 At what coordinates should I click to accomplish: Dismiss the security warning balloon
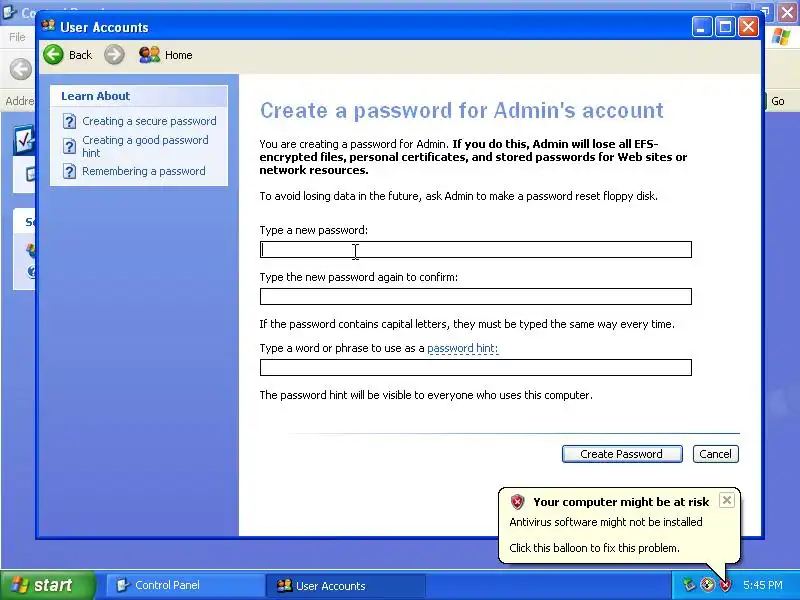(727, 500)
